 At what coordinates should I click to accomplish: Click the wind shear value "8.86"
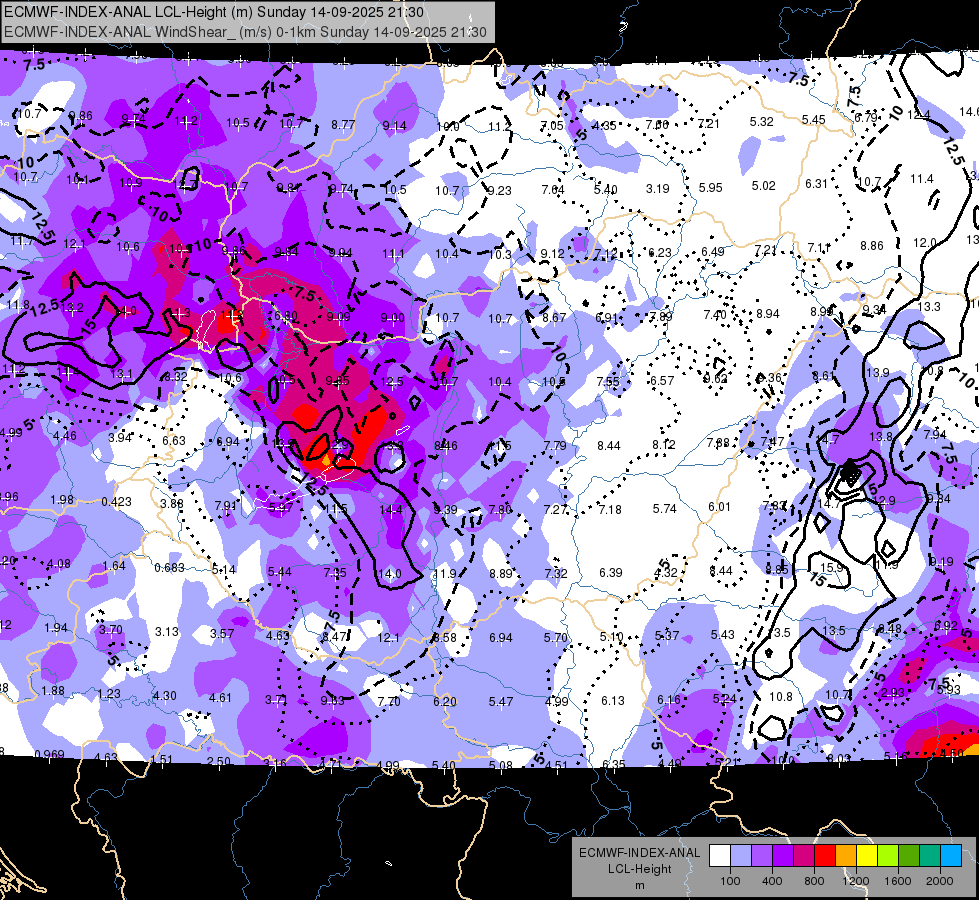click(872, 245)
